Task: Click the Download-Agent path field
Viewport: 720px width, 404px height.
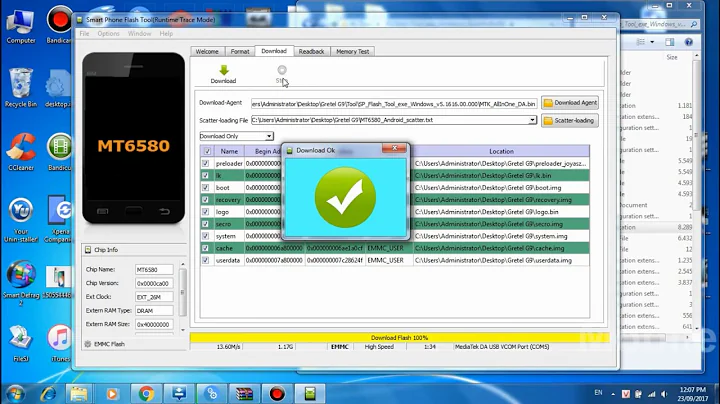Action: pos(394,104)
